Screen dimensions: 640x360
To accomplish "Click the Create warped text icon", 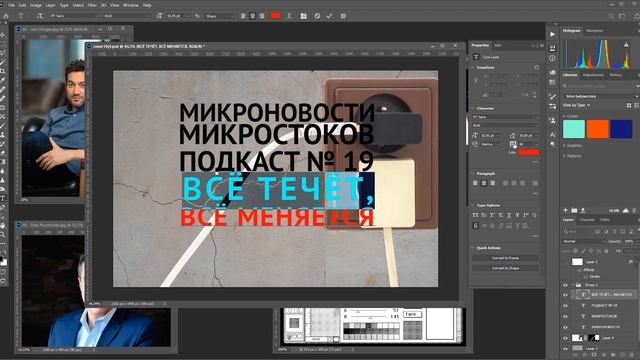I will [x=289, y=16].
